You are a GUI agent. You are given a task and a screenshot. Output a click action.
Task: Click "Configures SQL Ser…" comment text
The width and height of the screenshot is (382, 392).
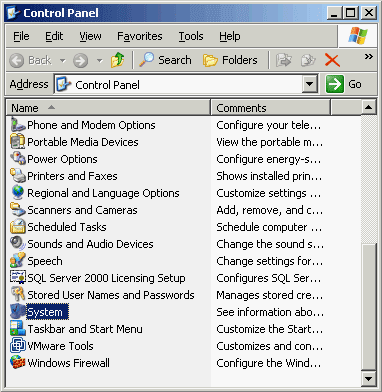pos(269,278)
